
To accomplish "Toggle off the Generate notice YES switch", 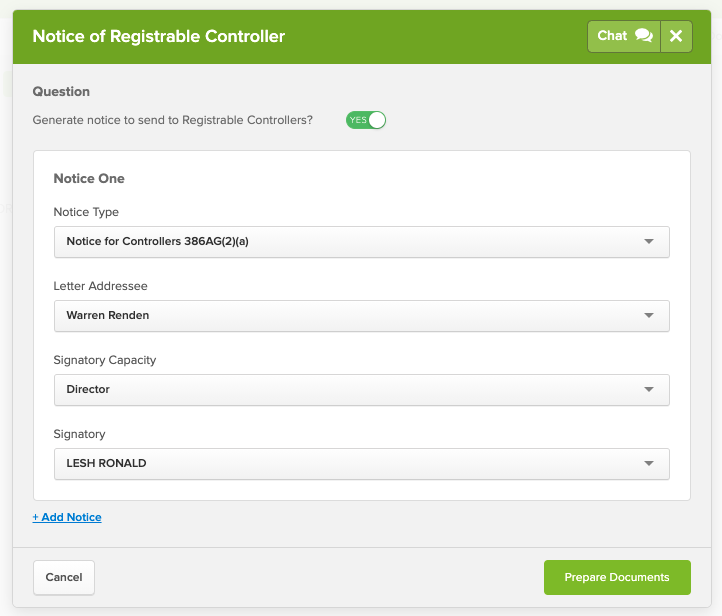I will pos(365,120).
